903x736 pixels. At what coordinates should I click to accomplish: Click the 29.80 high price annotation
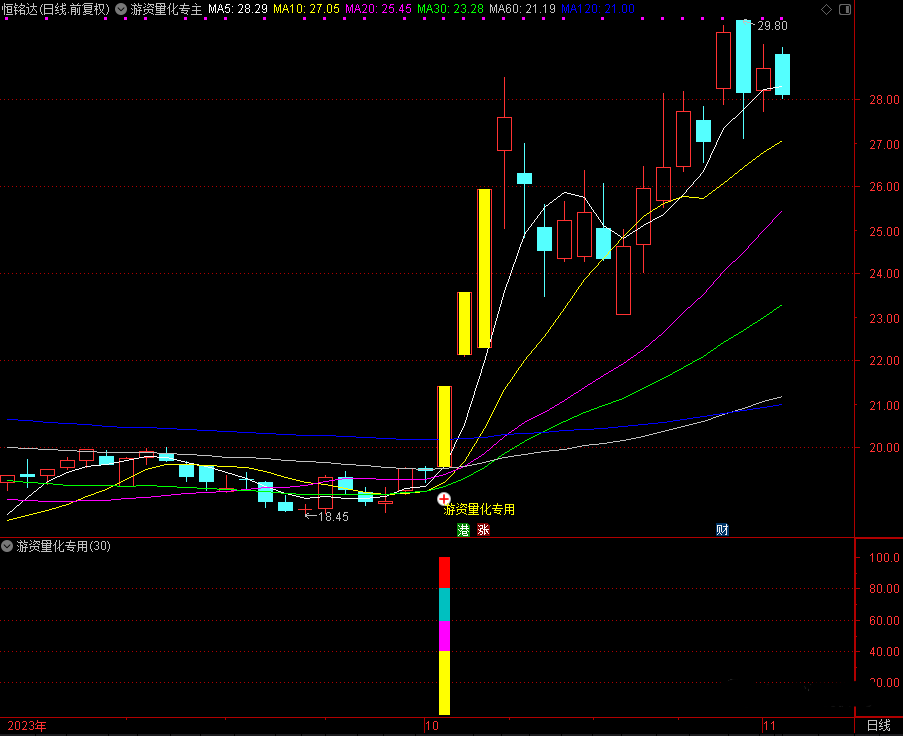point(771,26)
